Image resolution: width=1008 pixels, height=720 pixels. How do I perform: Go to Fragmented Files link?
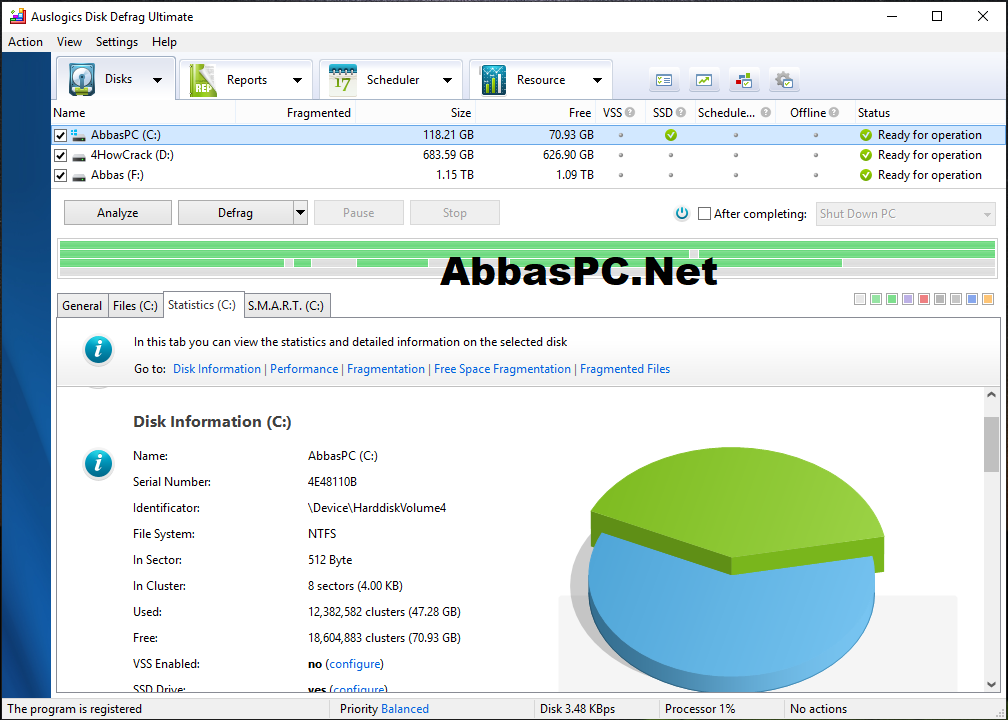pos(625,369)
